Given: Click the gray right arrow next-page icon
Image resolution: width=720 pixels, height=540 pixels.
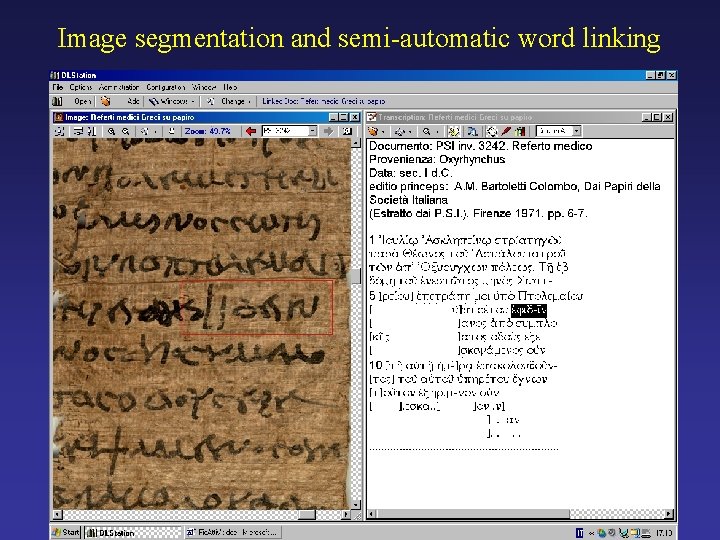Looking at the screenshot, I should click(328, 131).
